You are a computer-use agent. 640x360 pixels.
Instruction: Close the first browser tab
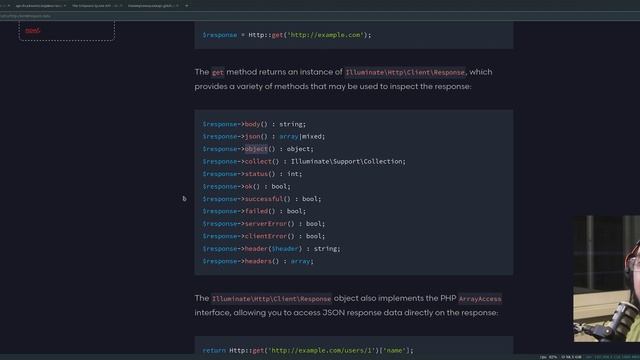click(64, 6)
